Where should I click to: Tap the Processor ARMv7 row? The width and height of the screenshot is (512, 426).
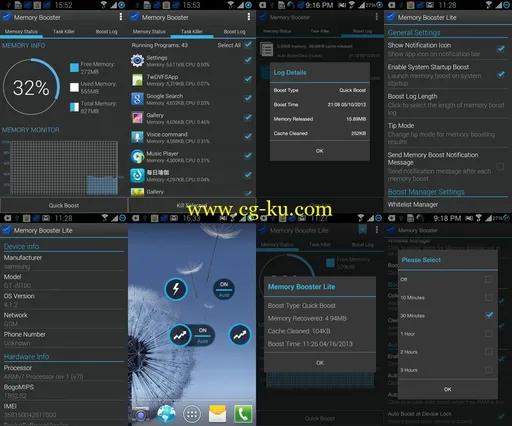click(64, 372)
